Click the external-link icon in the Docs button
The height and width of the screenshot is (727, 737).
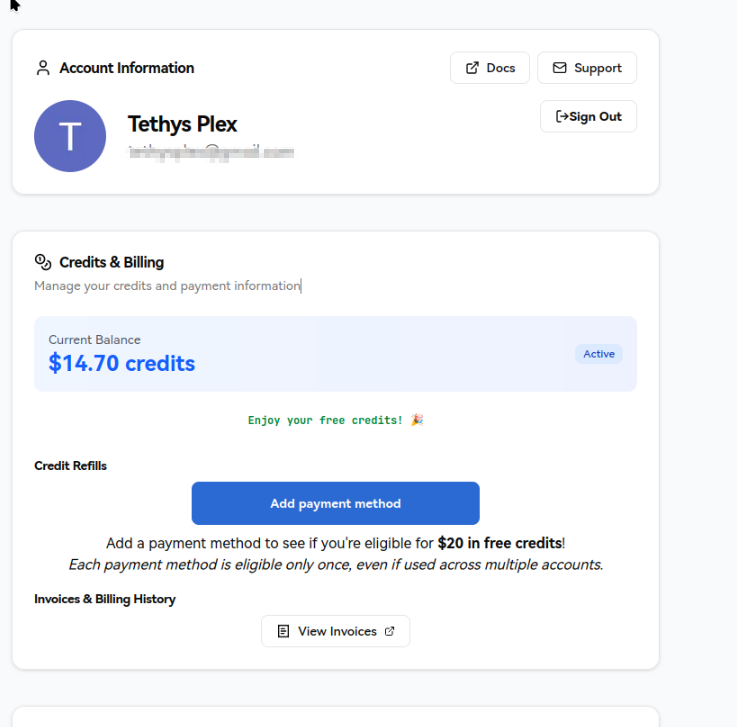coord(472,68)
